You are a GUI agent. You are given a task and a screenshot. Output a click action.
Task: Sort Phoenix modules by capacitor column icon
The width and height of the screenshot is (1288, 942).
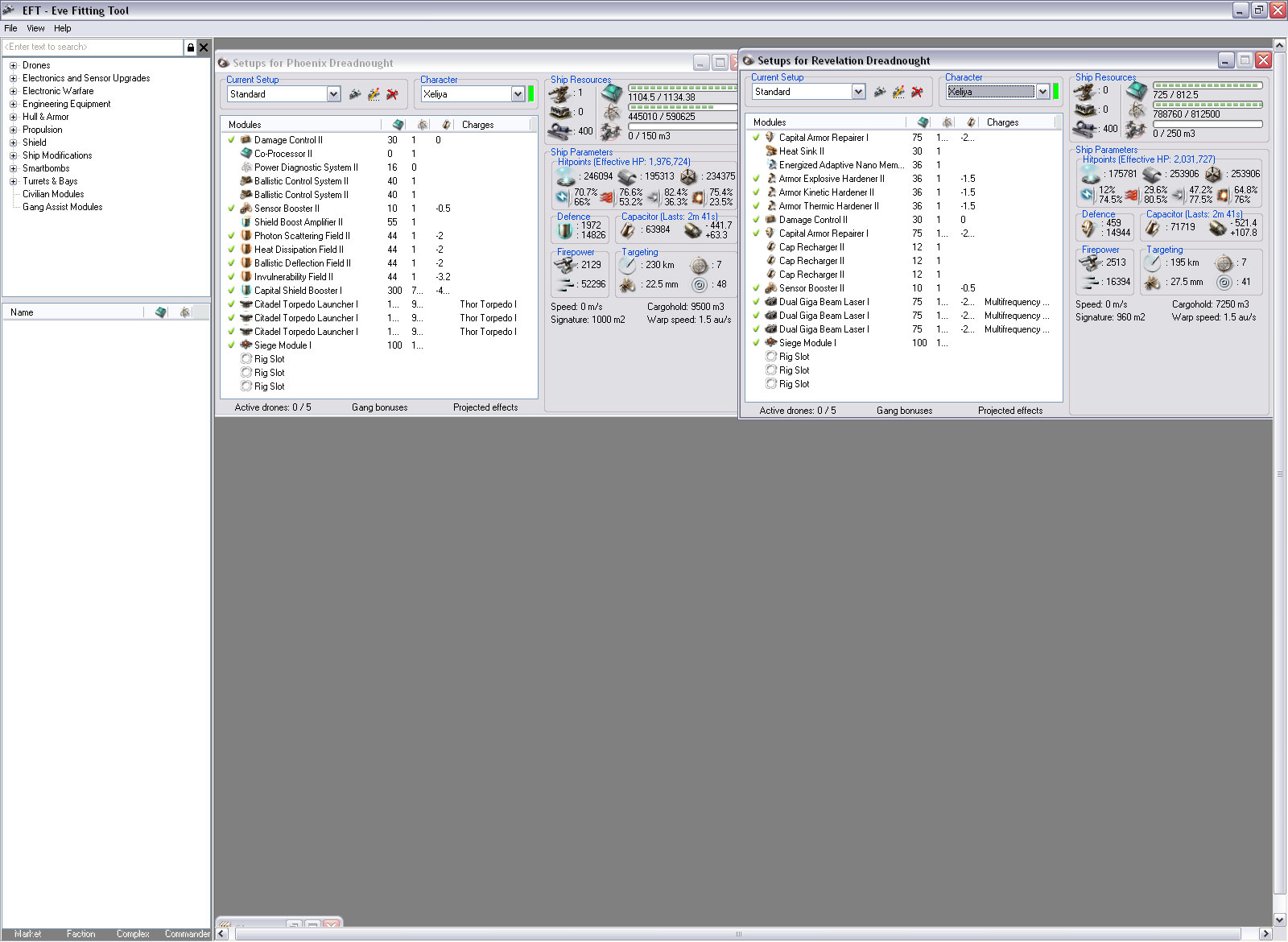(x=447, y=125)
